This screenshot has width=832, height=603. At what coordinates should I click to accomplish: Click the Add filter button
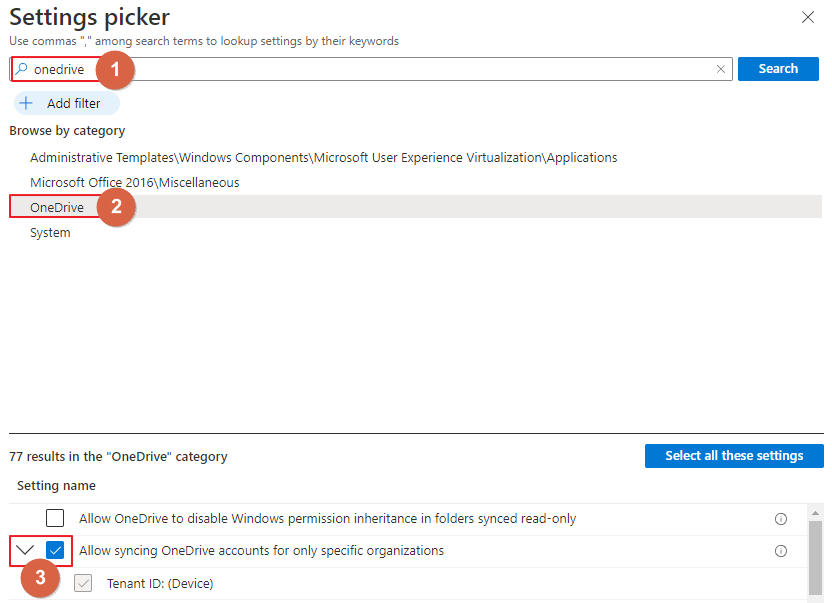(67, 103)
